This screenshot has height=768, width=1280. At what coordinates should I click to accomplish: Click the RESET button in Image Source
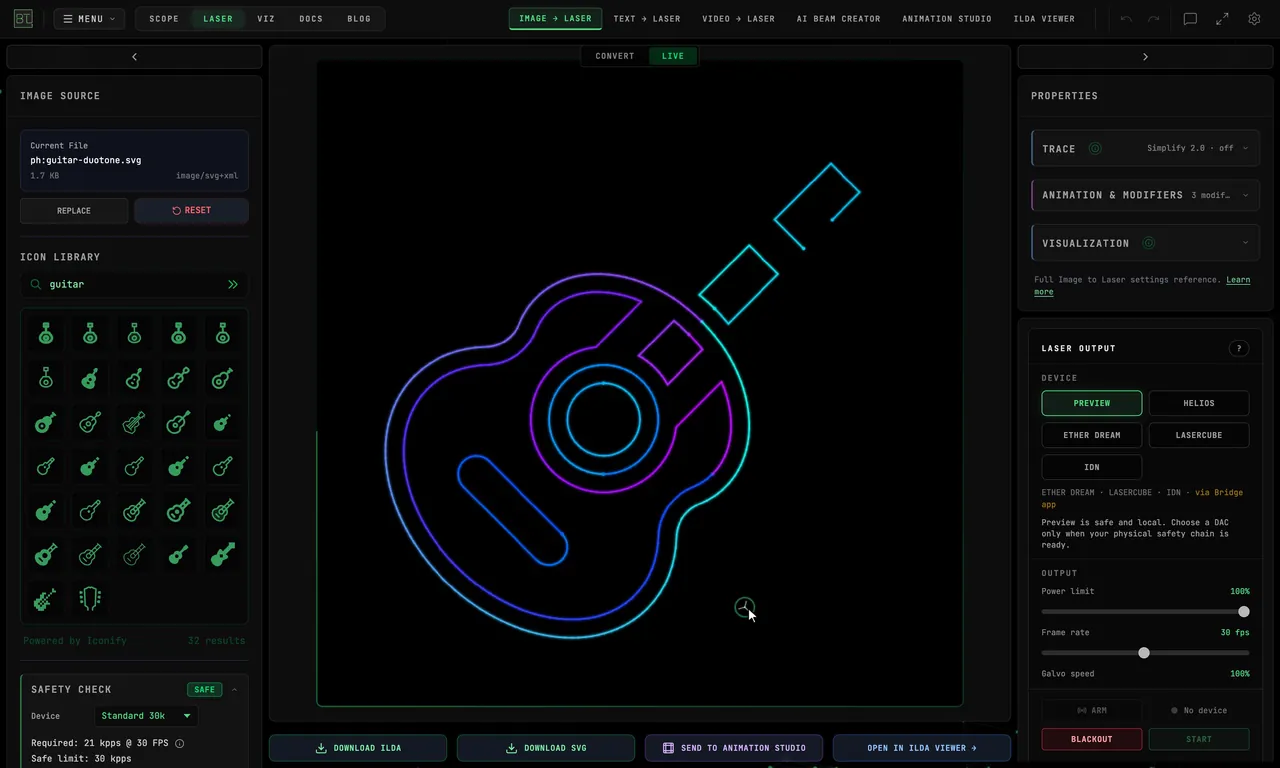coord(192,211)
